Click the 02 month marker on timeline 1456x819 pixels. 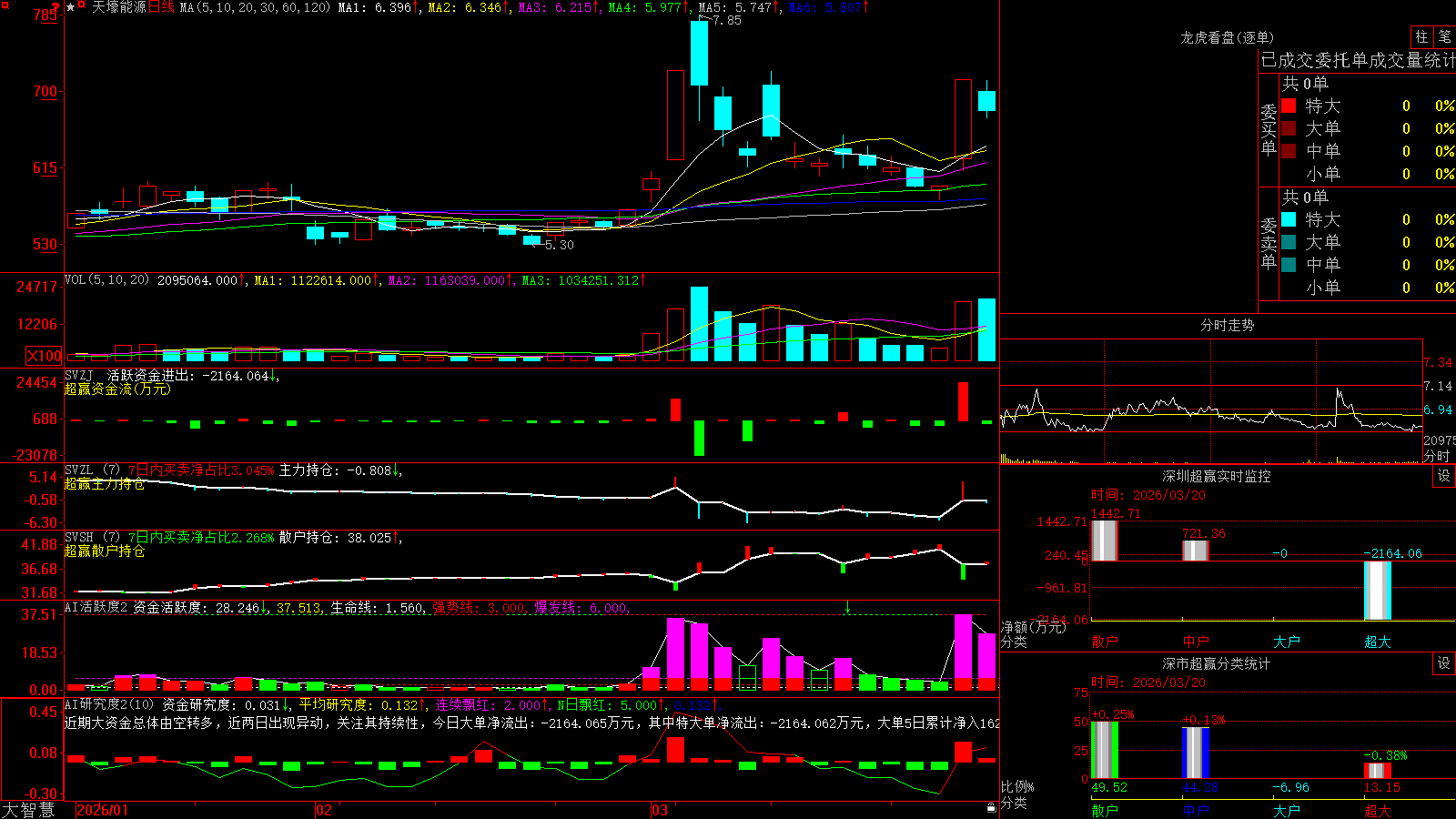tap(324, 810)
